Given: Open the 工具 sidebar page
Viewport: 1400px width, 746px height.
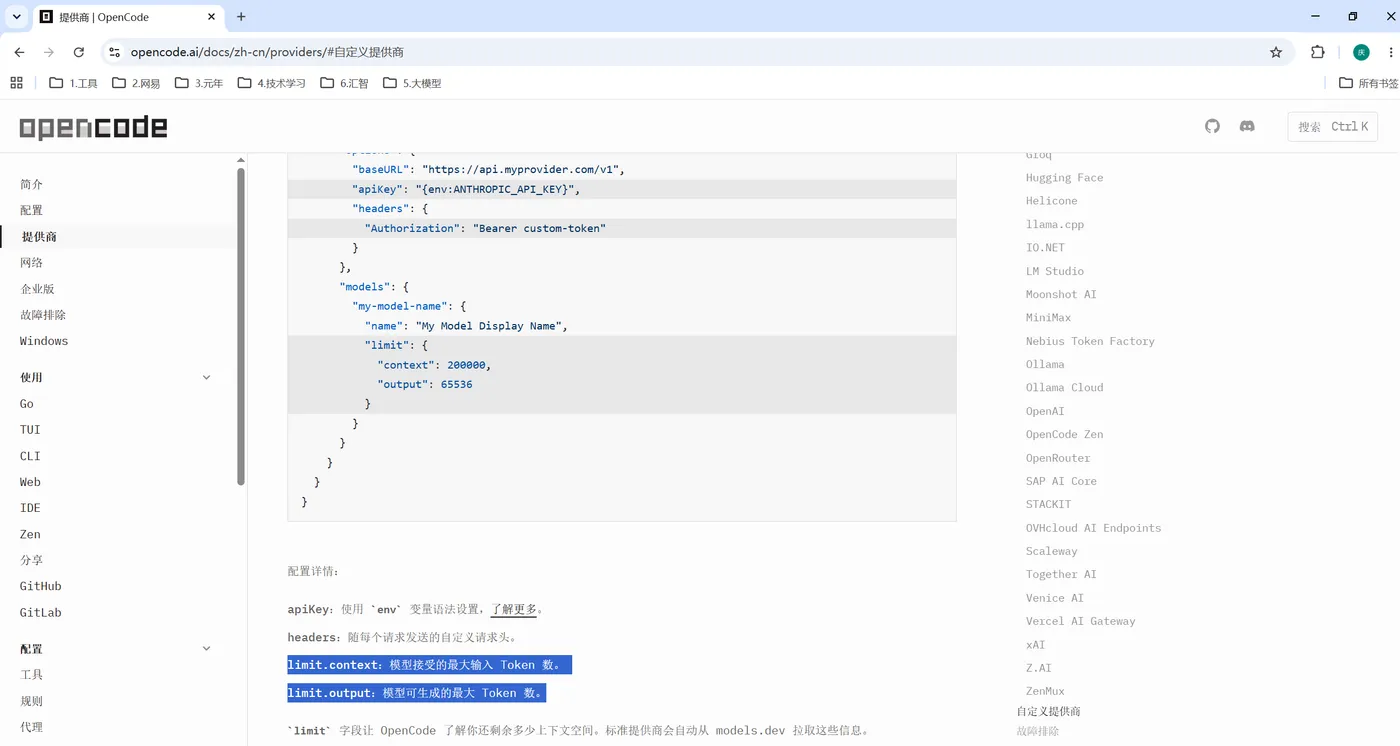Looking at the screenshot, I should point(31,675).
